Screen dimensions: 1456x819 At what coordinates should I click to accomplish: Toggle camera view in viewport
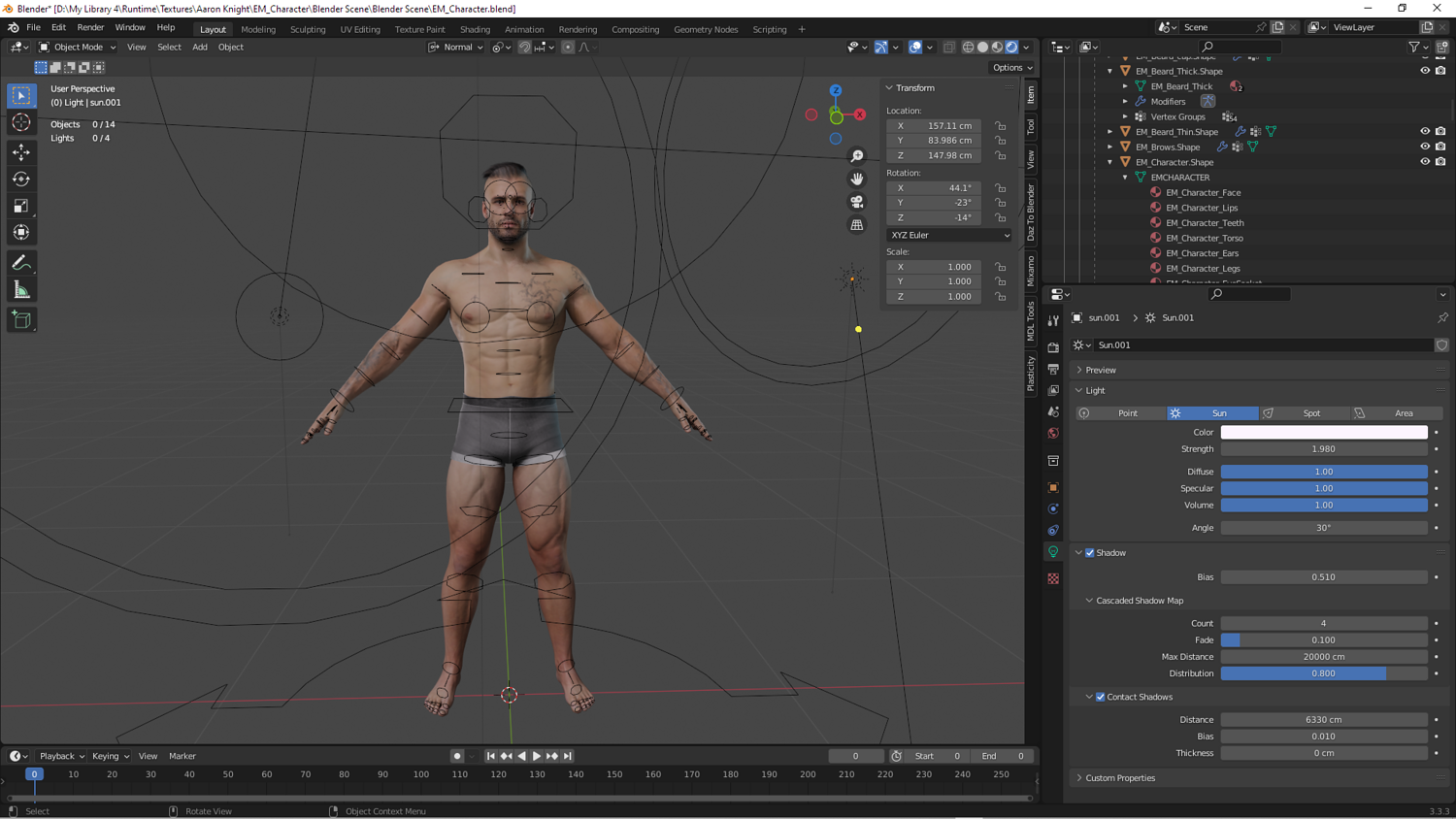point(857,202)
